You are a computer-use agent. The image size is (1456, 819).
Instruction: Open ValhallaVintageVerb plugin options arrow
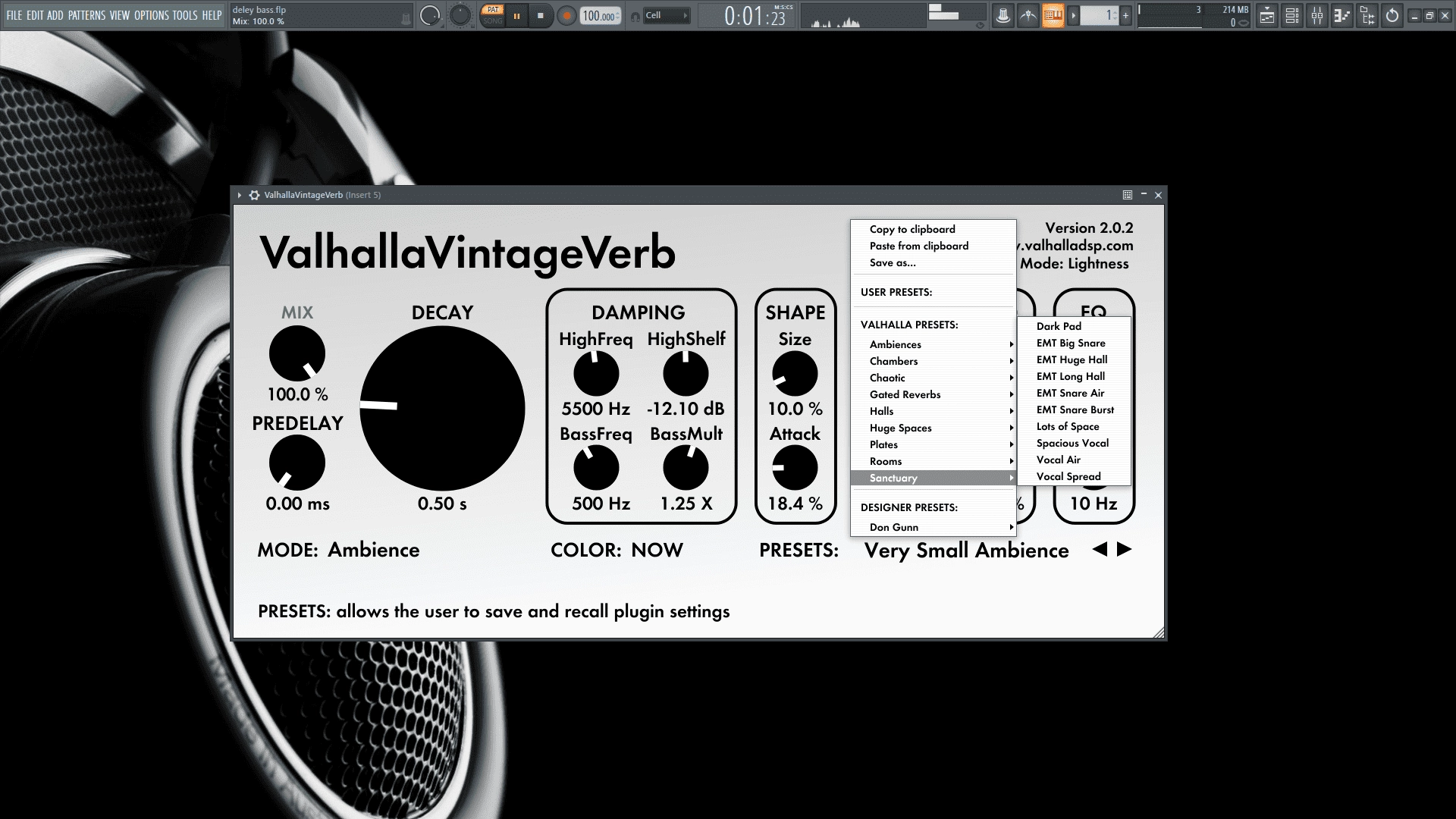[240, 195]
